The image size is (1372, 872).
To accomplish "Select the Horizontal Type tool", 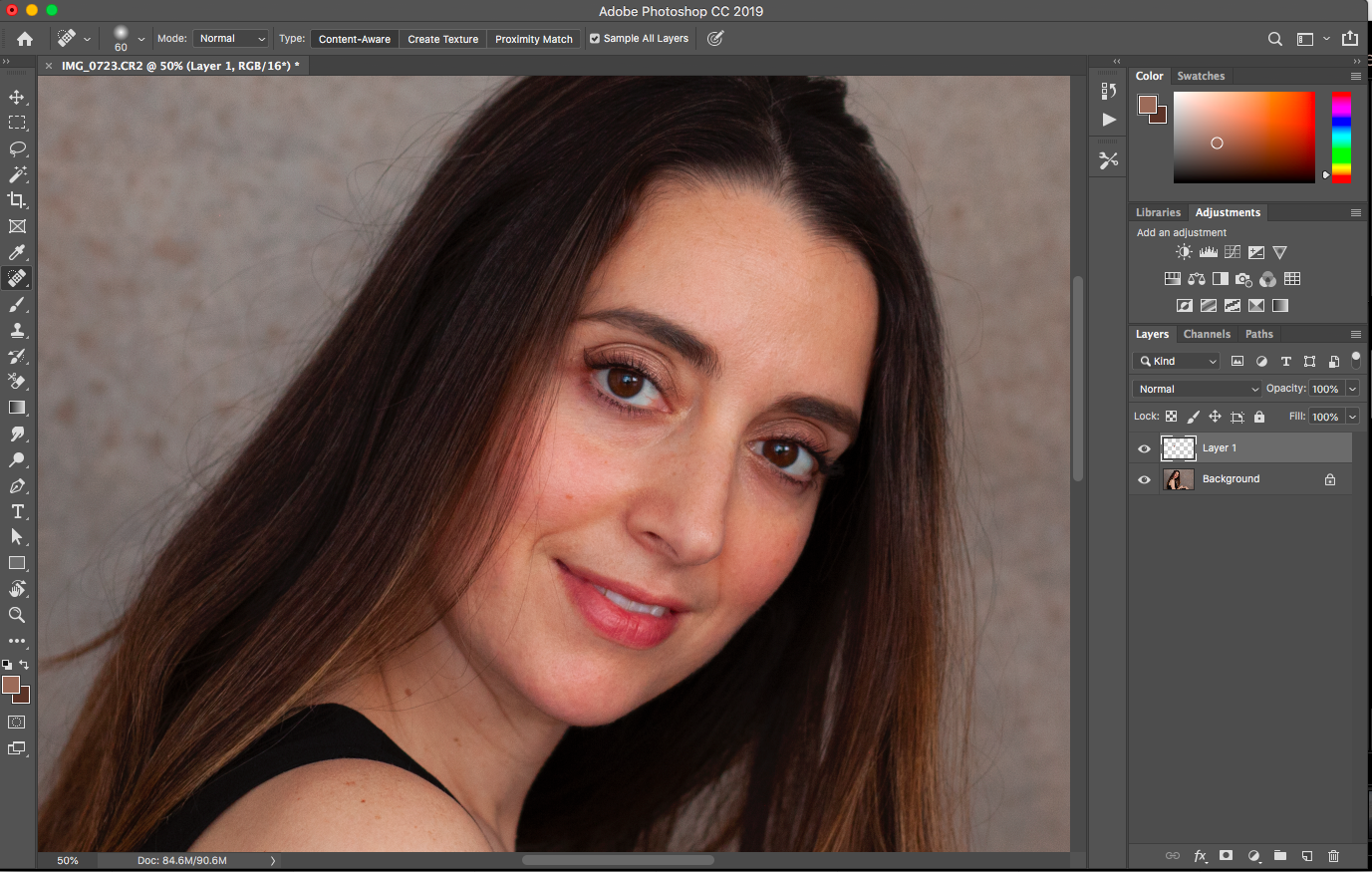I will 17,511.
